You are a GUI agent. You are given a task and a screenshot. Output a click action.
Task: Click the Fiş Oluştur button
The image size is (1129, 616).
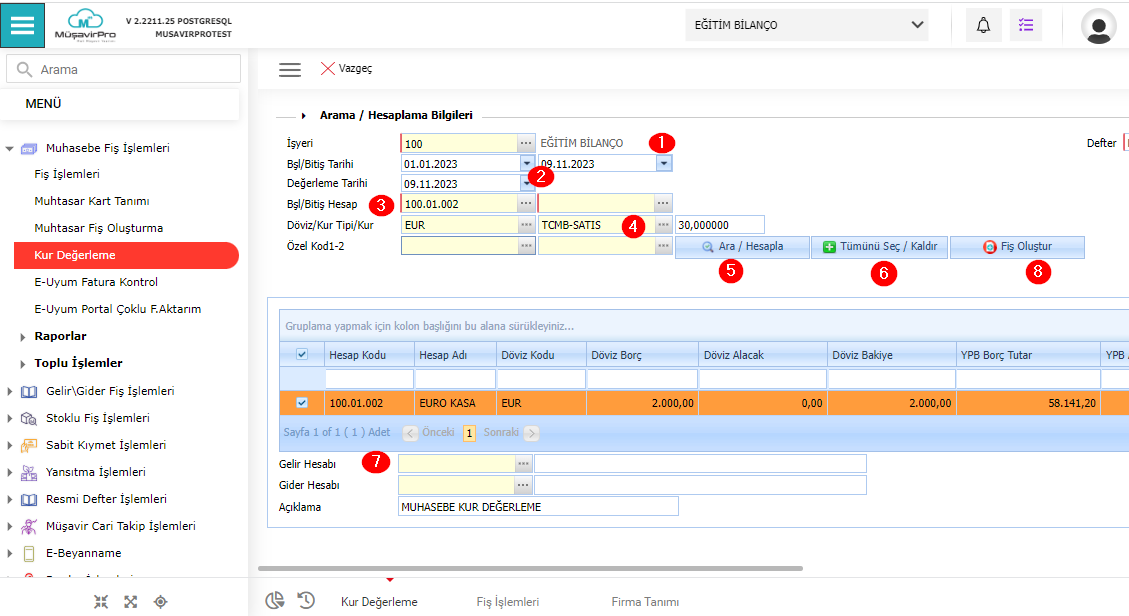[1017, 247]
